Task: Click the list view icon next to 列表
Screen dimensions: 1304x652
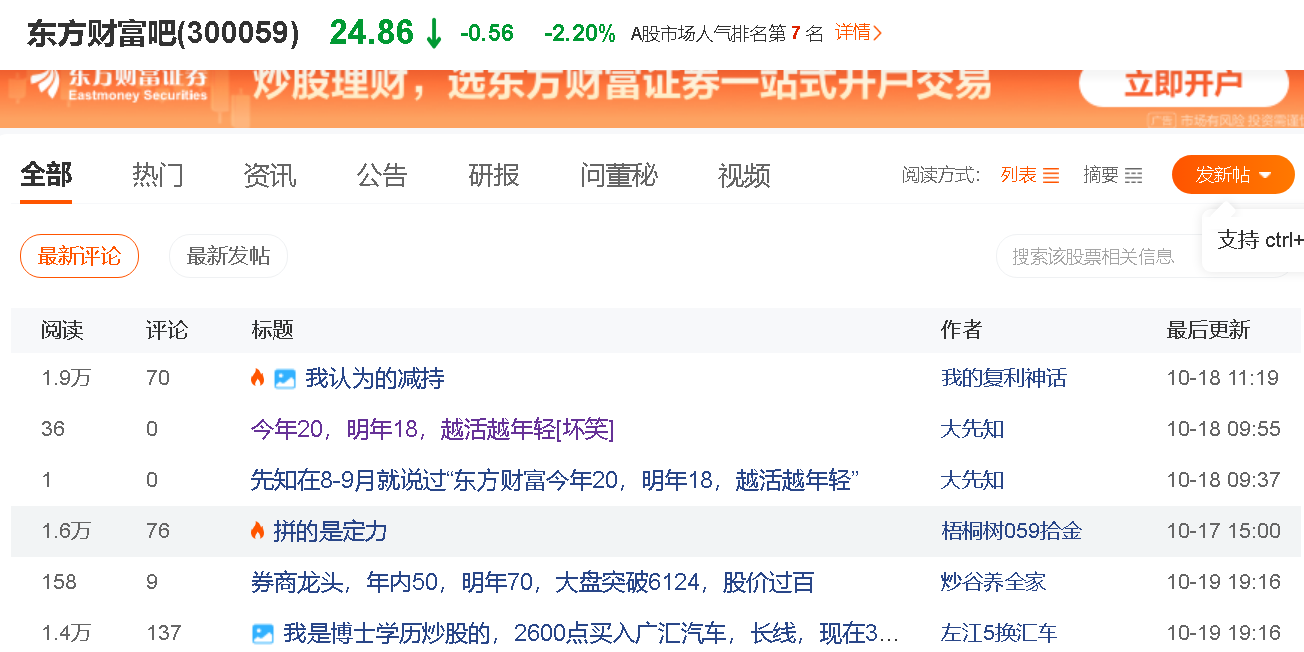Action: click(1051, 176)
